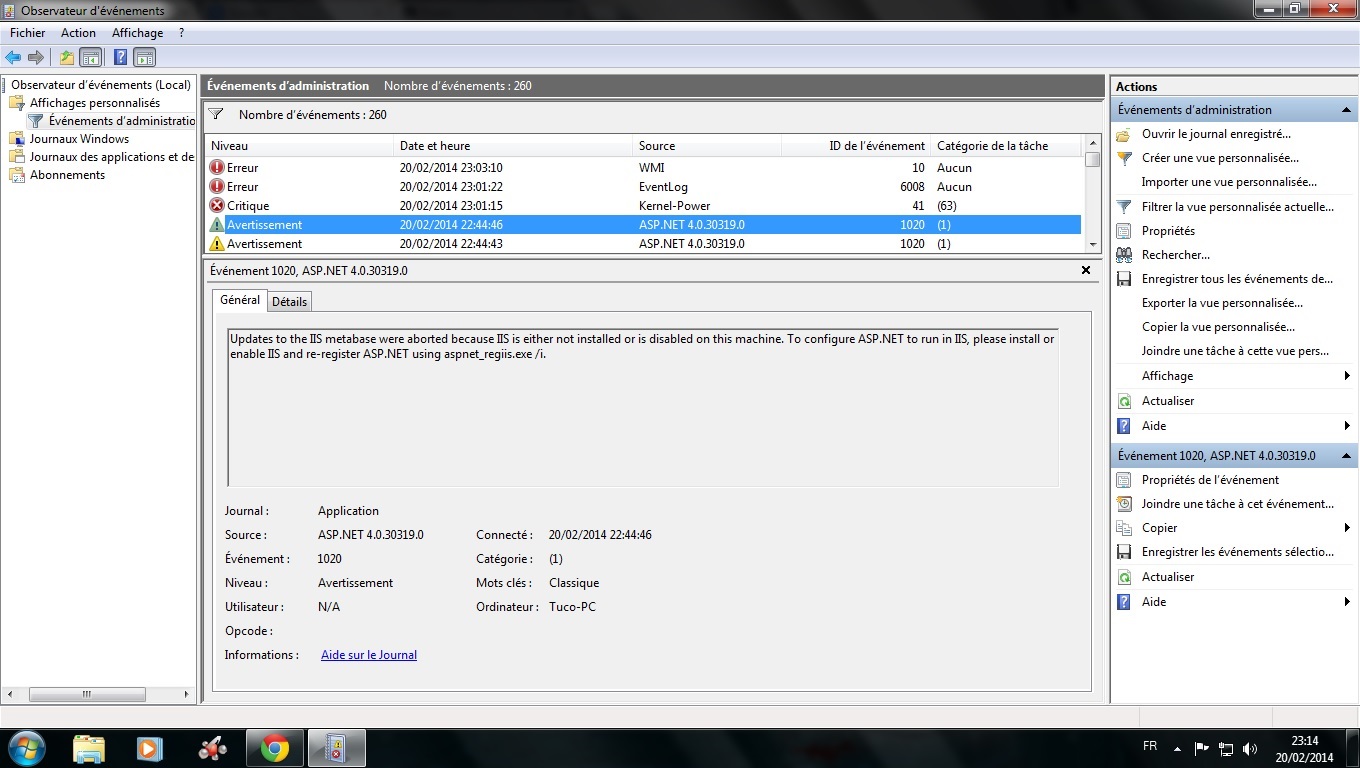Toggle the Action pane toolbar icon

(x=145, y=57)
